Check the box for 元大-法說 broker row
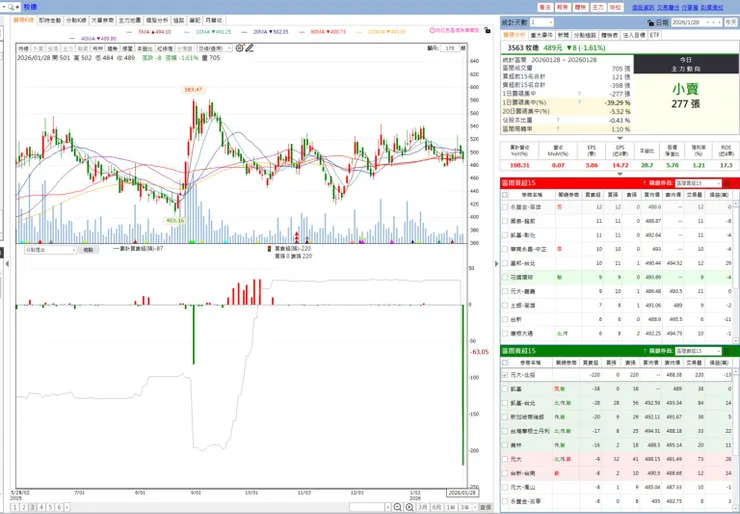 [x=505, y=375]
